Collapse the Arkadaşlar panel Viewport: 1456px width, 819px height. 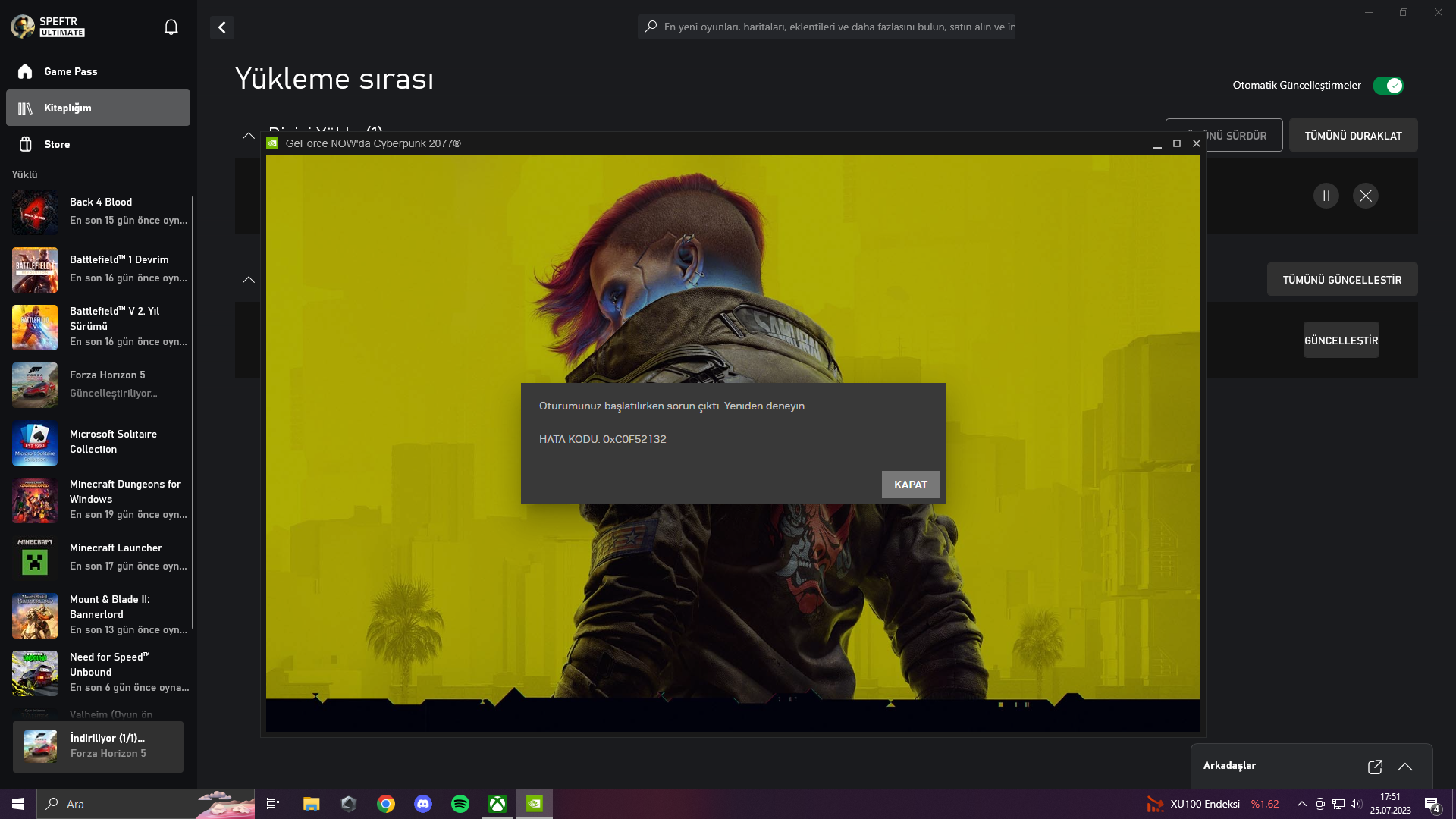coord(1405,767)
